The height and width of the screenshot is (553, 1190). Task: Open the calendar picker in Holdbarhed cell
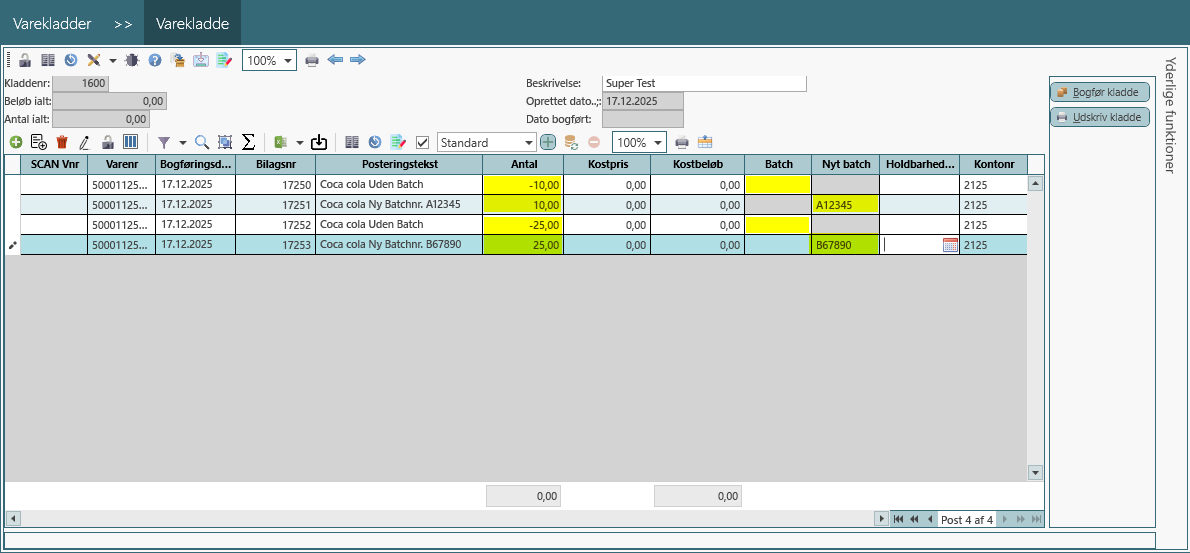click(x=950, y=244)
